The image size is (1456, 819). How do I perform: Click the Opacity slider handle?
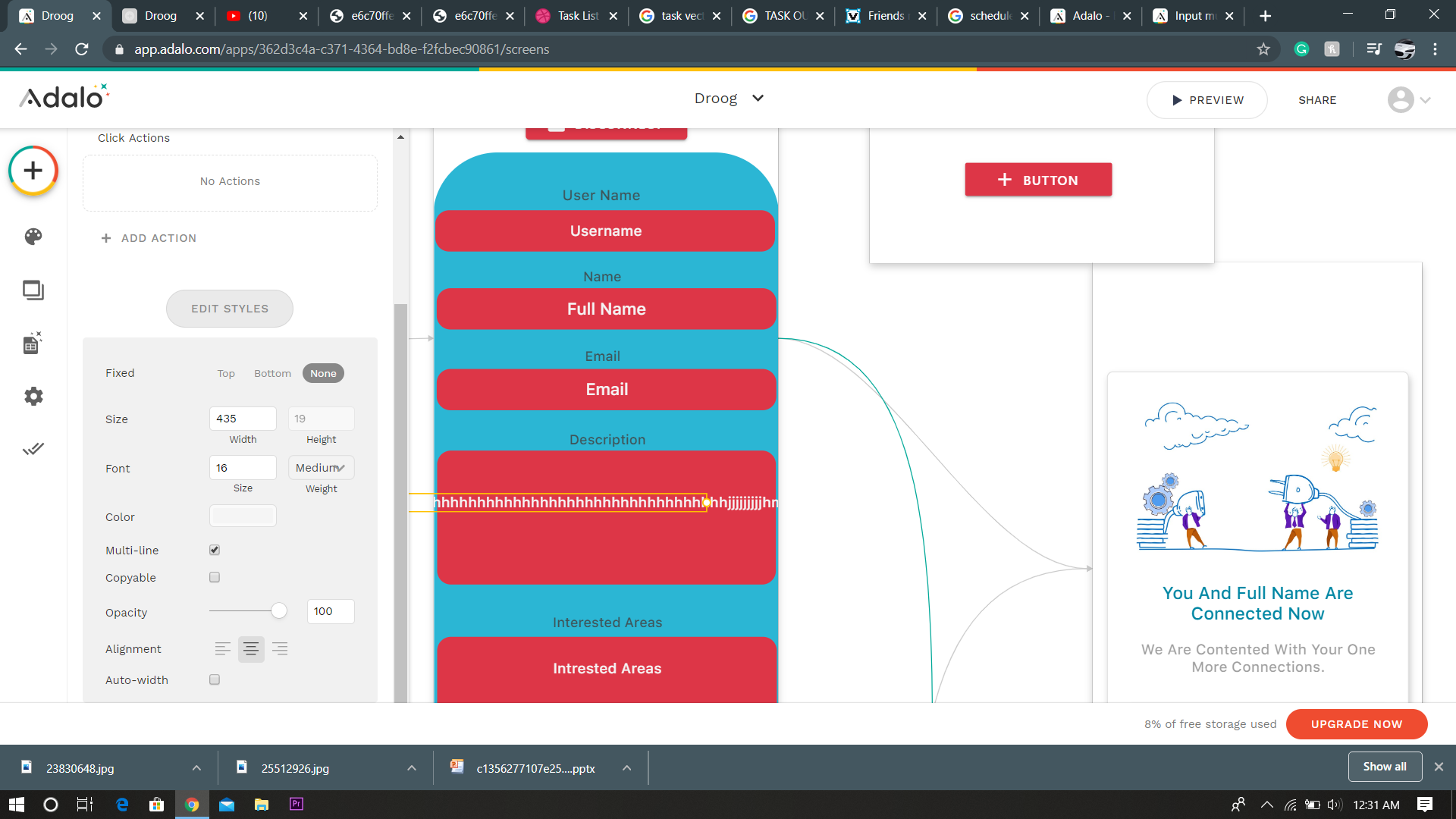(279, 611)
